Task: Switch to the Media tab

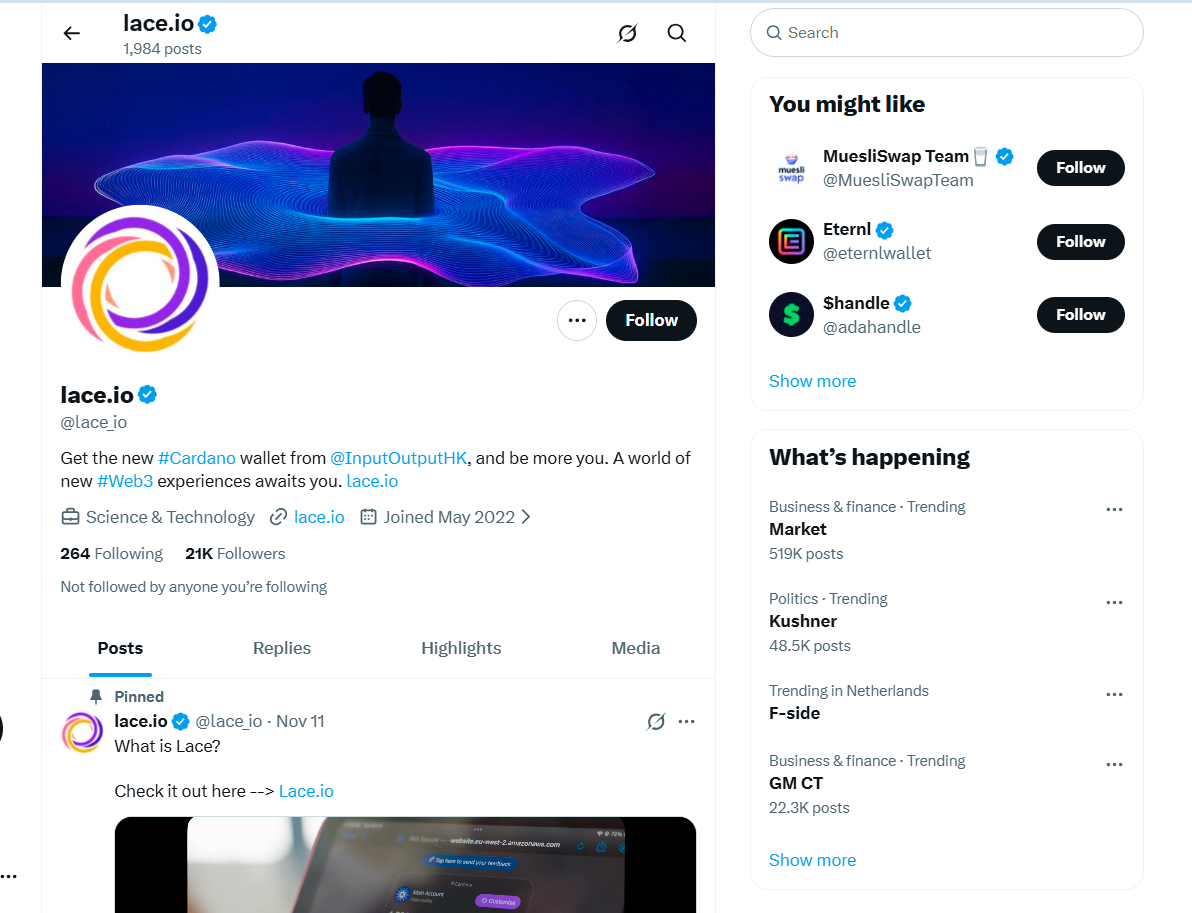Action: coord(636,648)
